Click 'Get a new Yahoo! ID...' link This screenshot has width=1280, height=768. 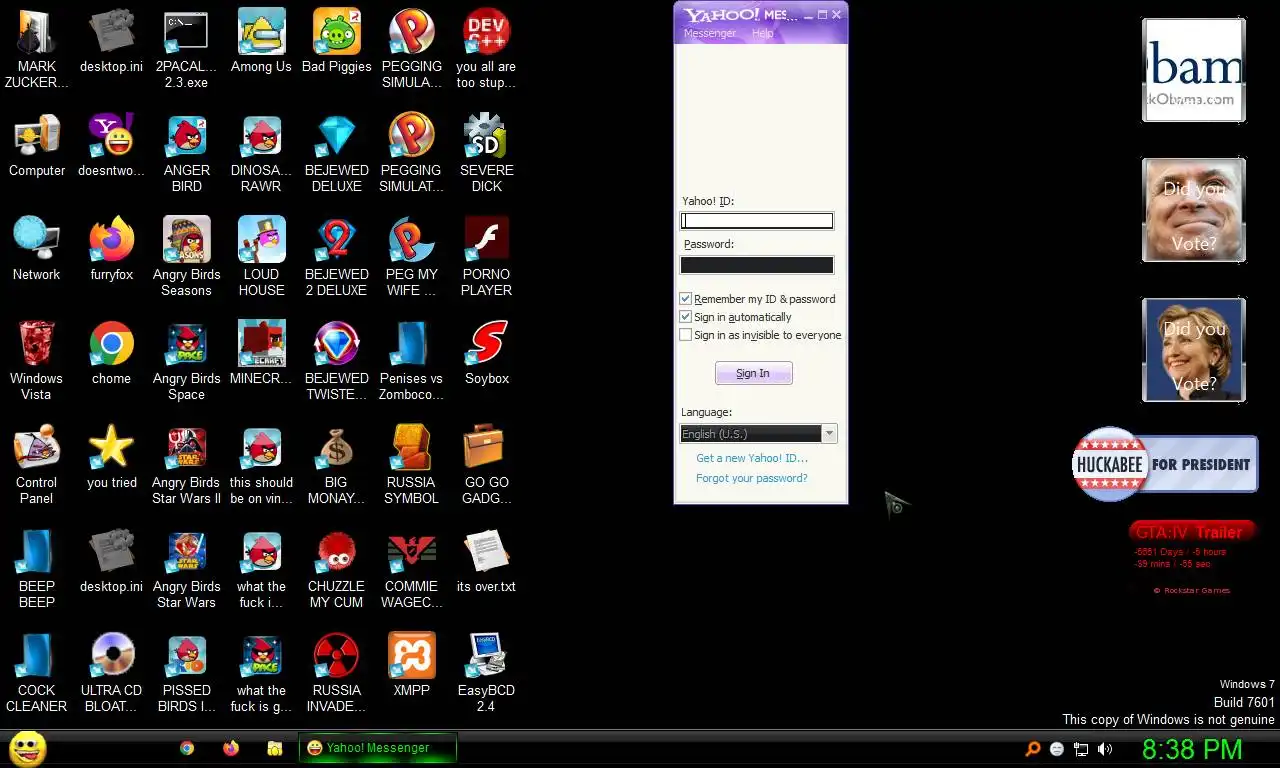752,458
